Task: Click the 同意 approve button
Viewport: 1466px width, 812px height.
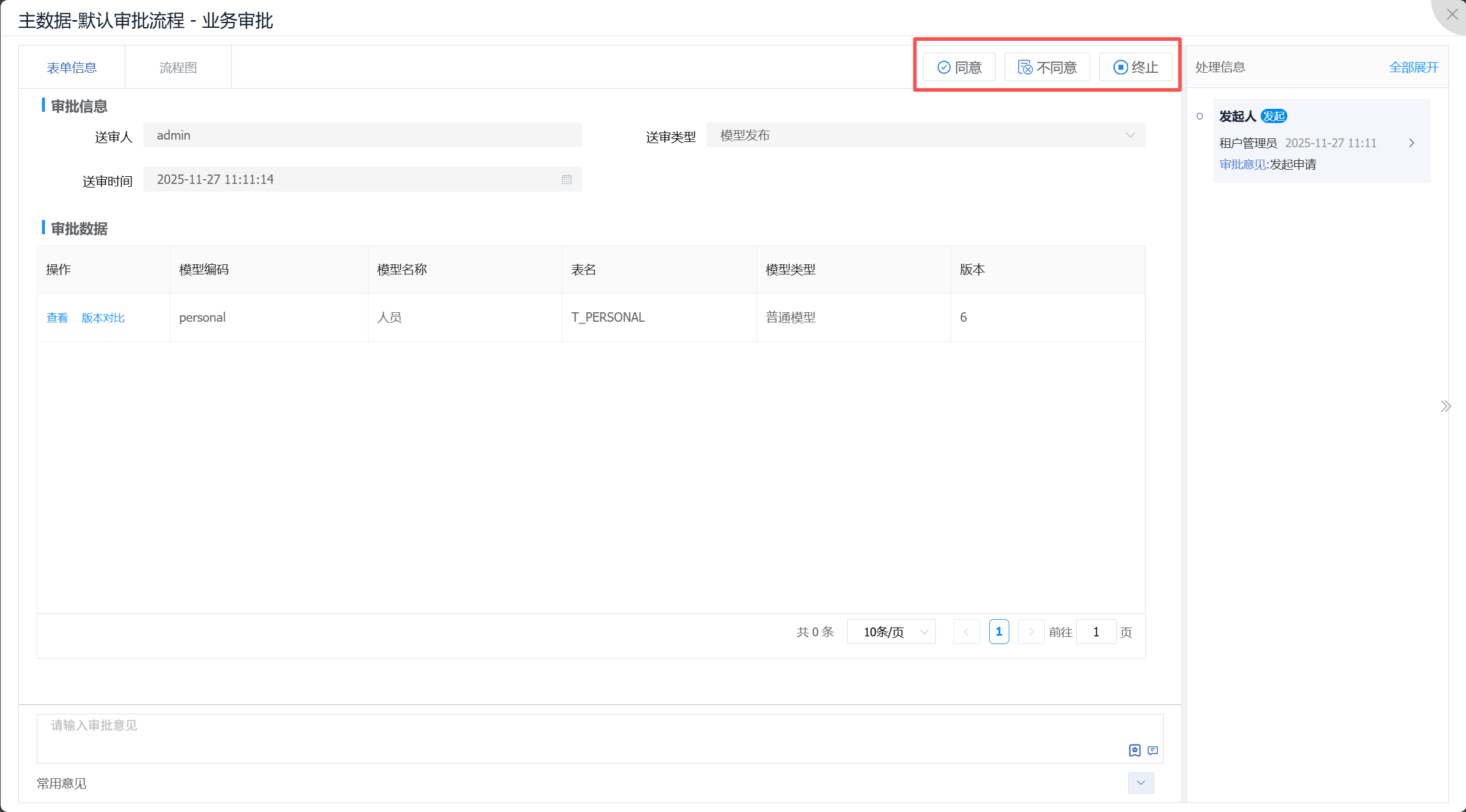Action: pyautogui.click(x=959, y=67)
